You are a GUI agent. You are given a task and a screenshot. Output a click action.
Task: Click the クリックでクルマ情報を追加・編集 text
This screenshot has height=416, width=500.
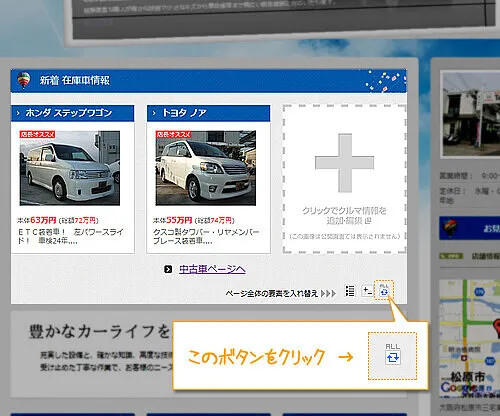[344, 215]
